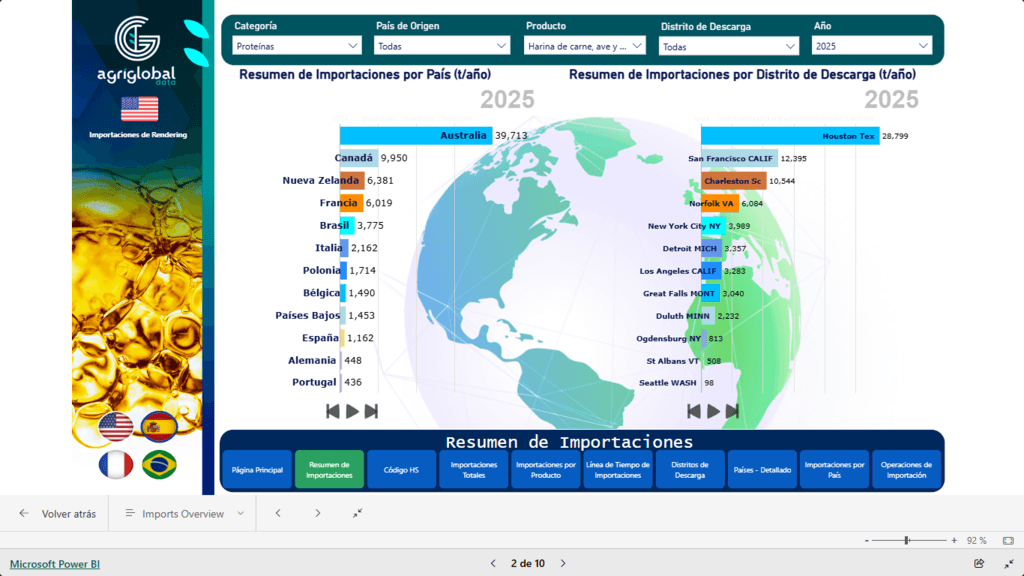Image resolution: width=1024 pixels, height=576 pixels.
Task: Click the Spain flag icon
Action: tap(159, 427)
